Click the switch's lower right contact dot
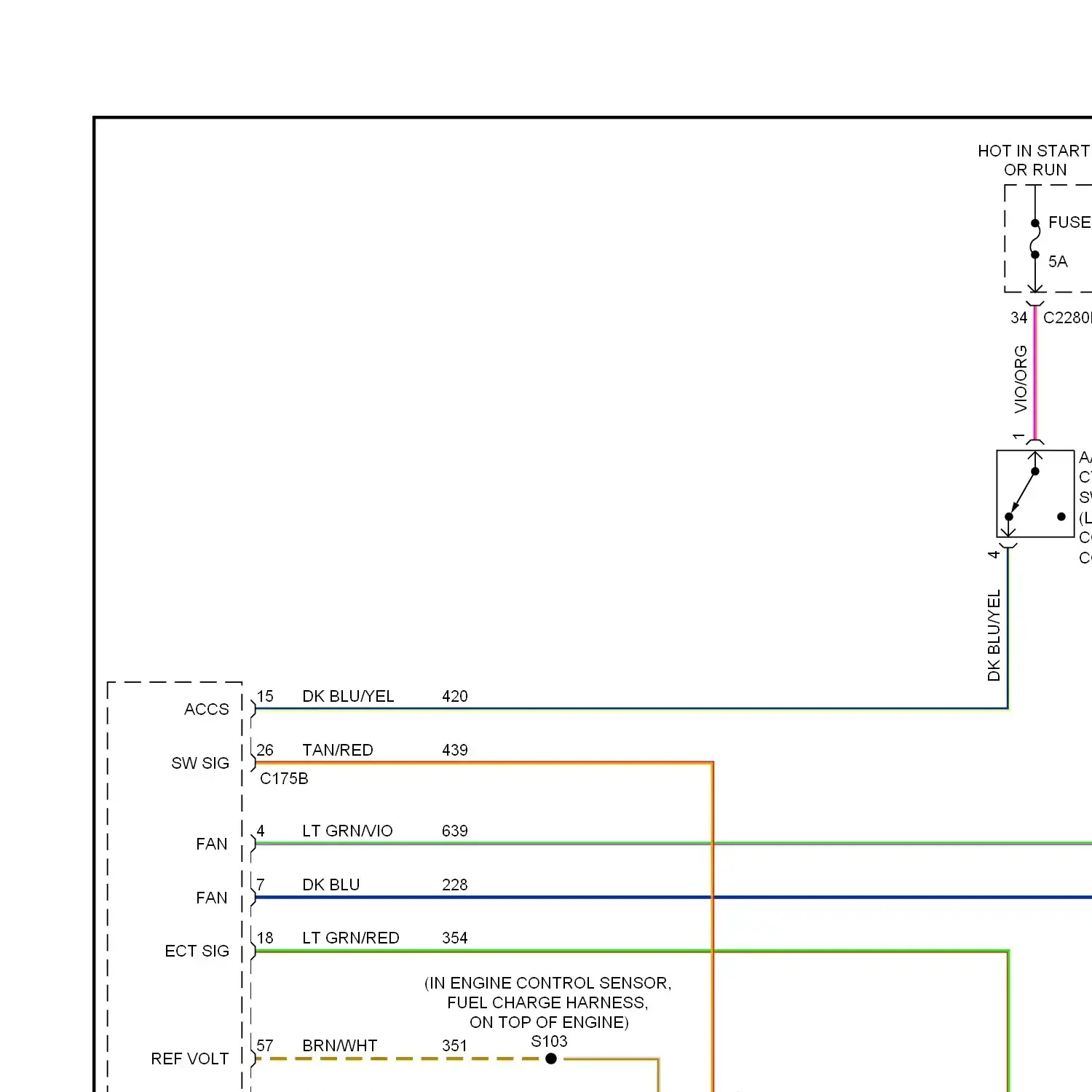This screenshot has width=1092, height=1092. point(1061,517)
